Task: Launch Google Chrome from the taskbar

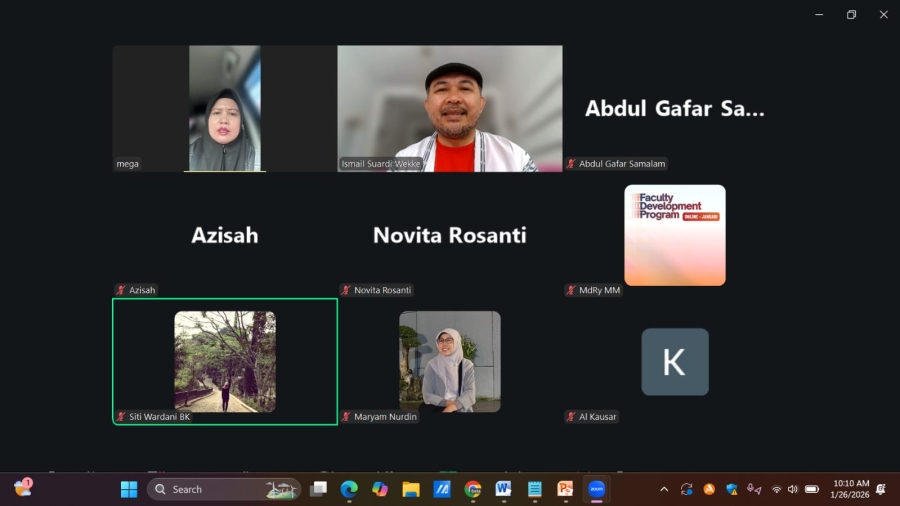Action: point(473,489)
